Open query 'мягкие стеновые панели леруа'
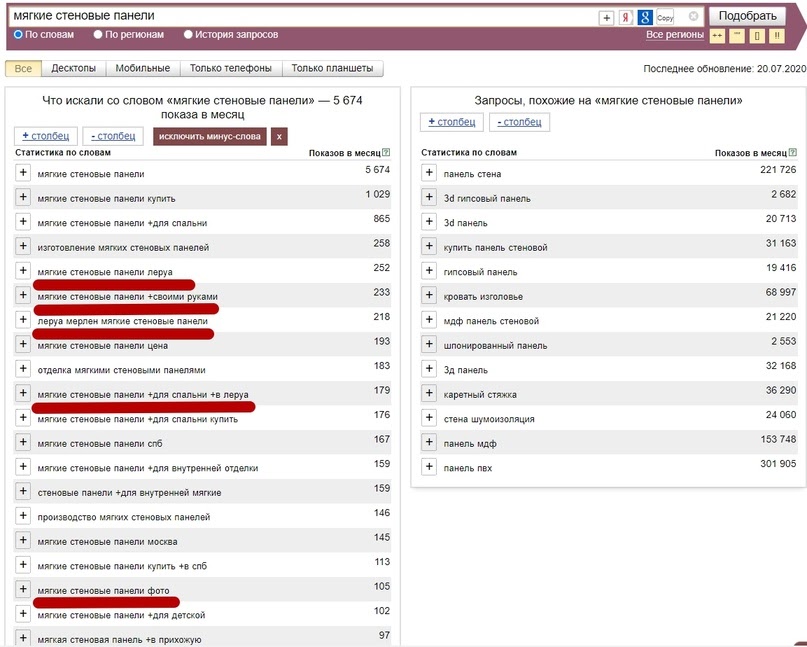The width and height of the screenshot is (807, 647). click(x=105, y=272)
